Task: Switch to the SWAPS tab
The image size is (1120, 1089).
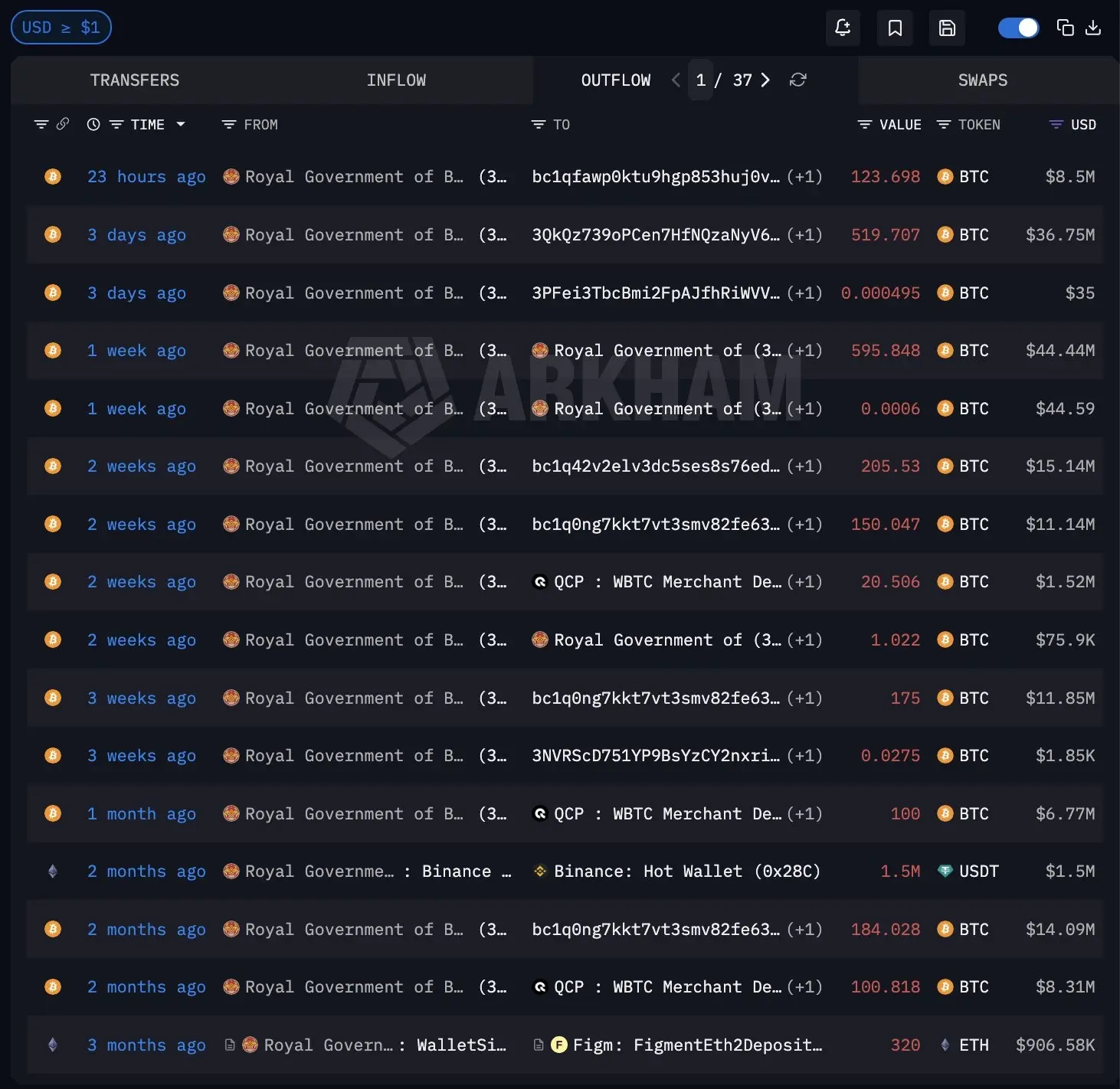Action: [982, 80]
